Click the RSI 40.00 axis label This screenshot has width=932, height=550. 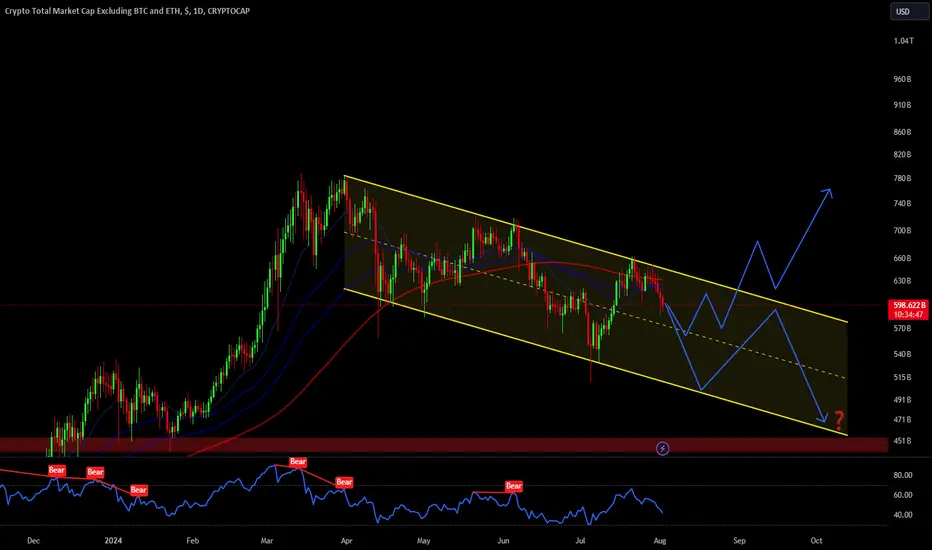(x=903, y=515)
